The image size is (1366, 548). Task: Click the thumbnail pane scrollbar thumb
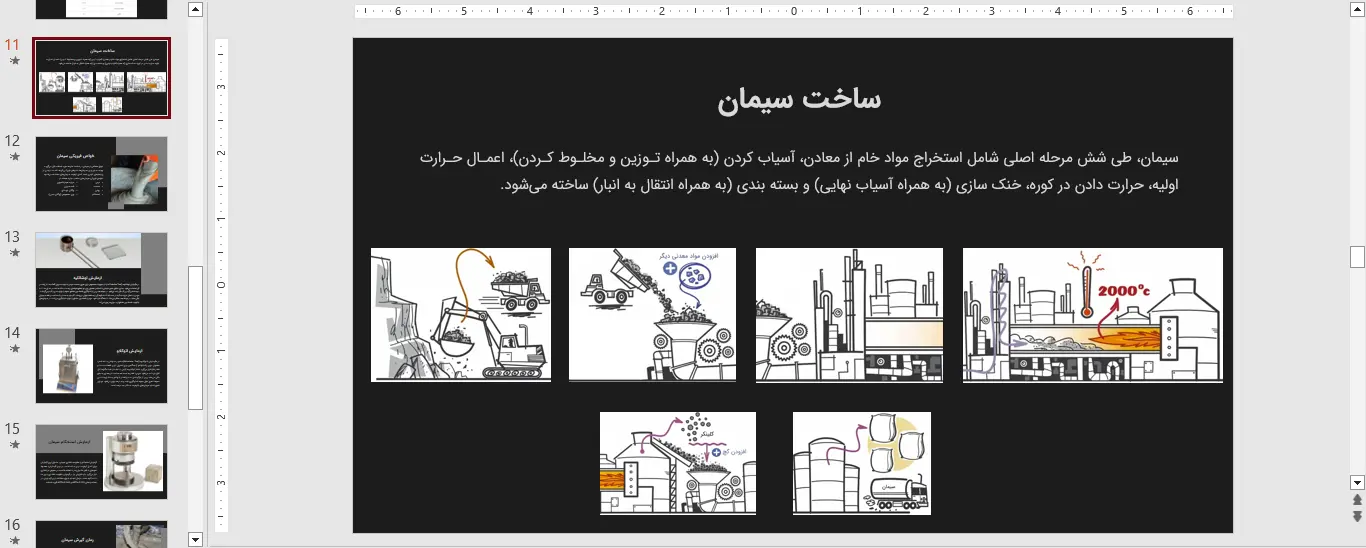pyautogui.click(x=195, y=338)
